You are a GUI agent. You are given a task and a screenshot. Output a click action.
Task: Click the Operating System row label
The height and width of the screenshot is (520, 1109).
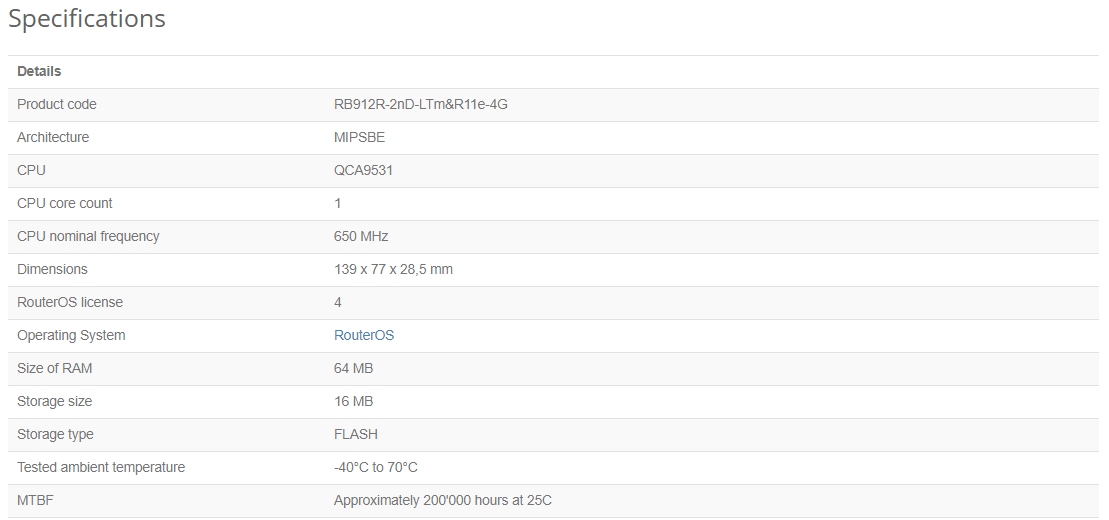pyautogui.click(x=71, y=335)
